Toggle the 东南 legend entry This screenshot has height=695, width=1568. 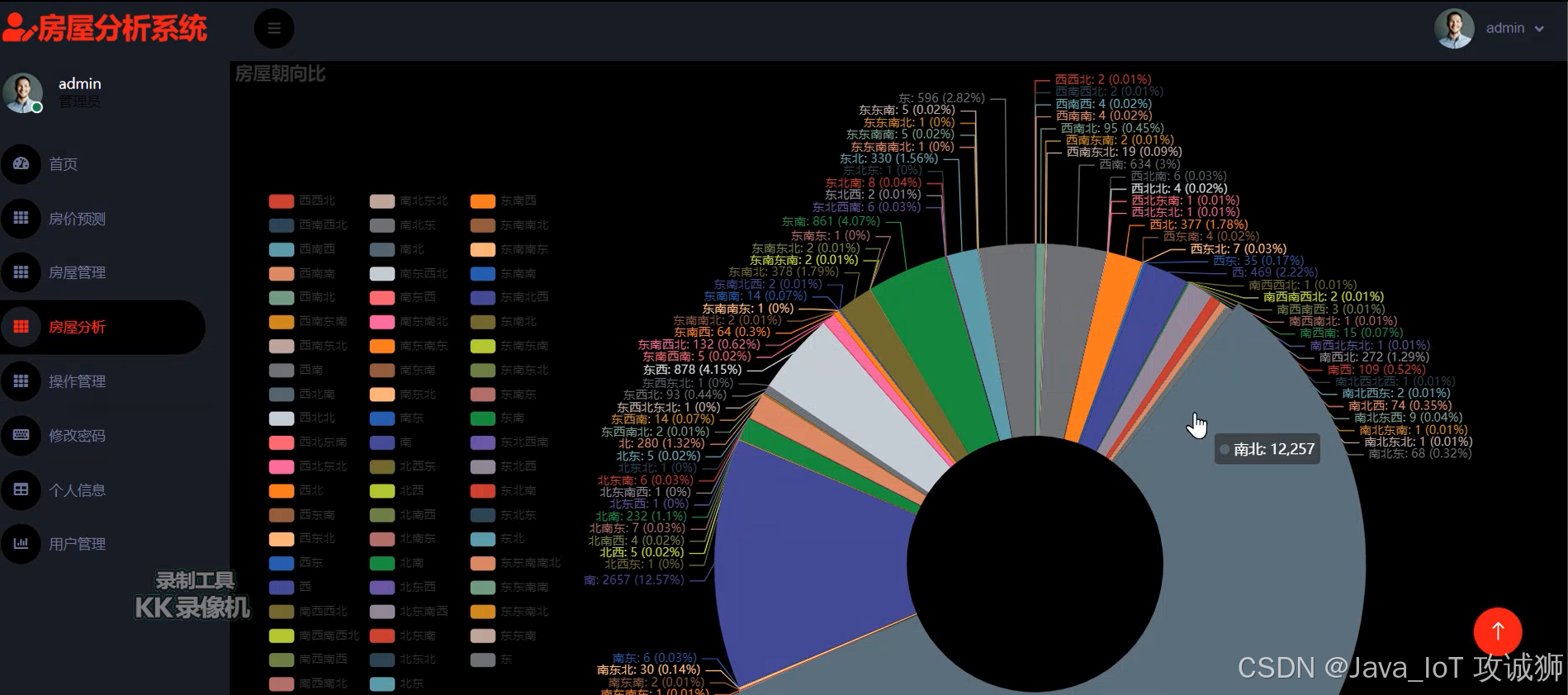[x=497, y=418]
